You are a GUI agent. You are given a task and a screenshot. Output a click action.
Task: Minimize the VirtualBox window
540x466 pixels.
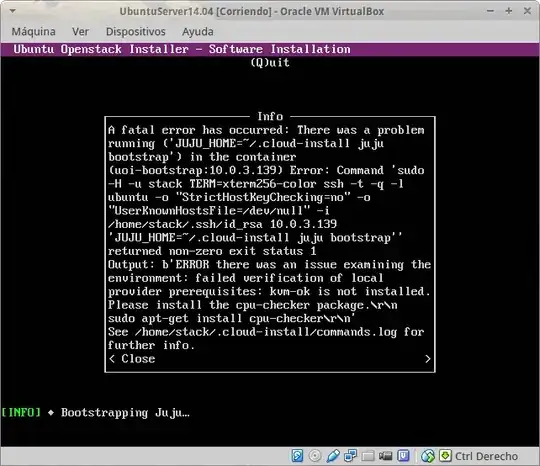coord(490,11)
